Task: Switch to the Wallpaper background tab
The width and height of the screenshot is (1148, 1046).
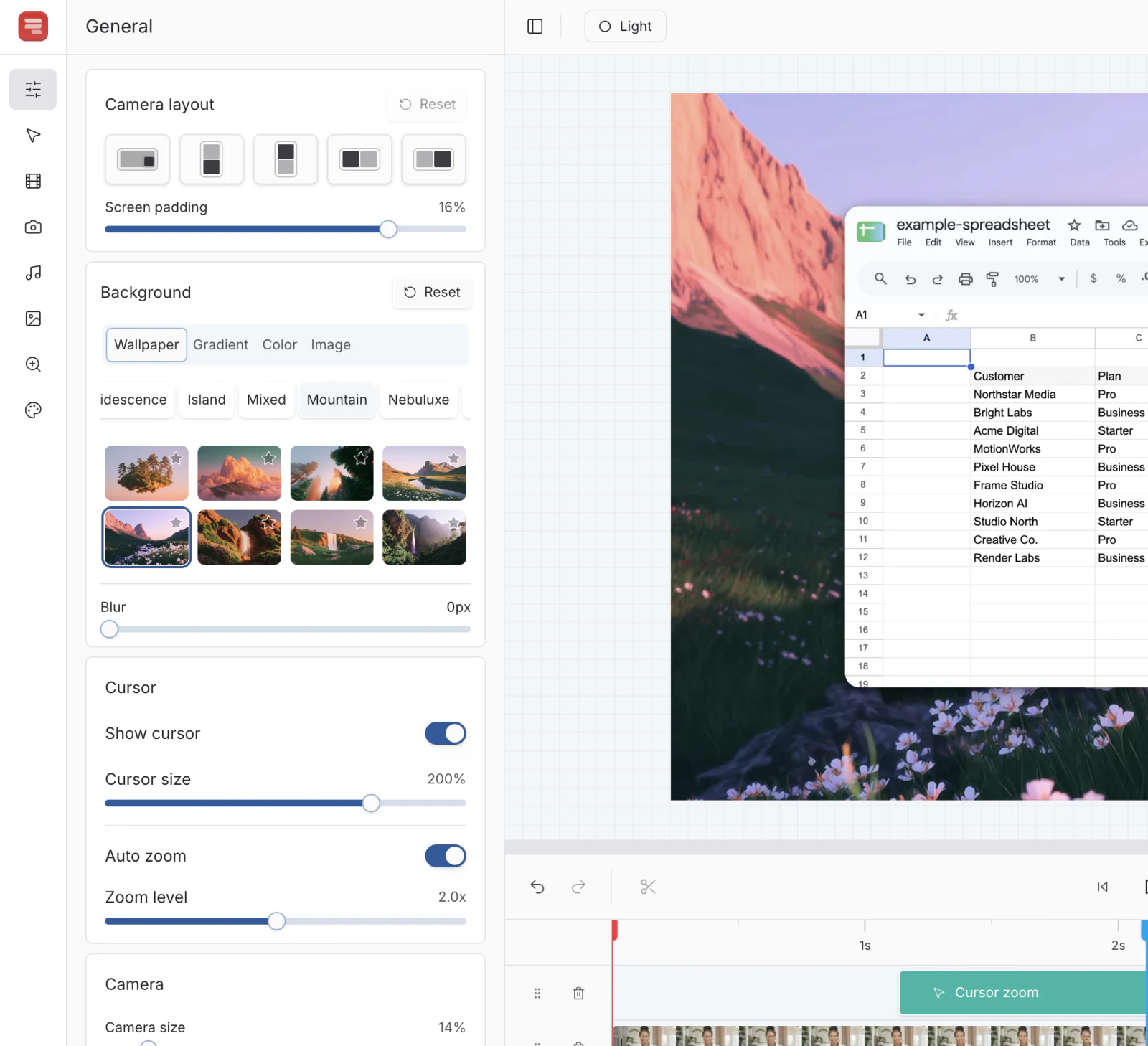Action: (x=146, y=345)
